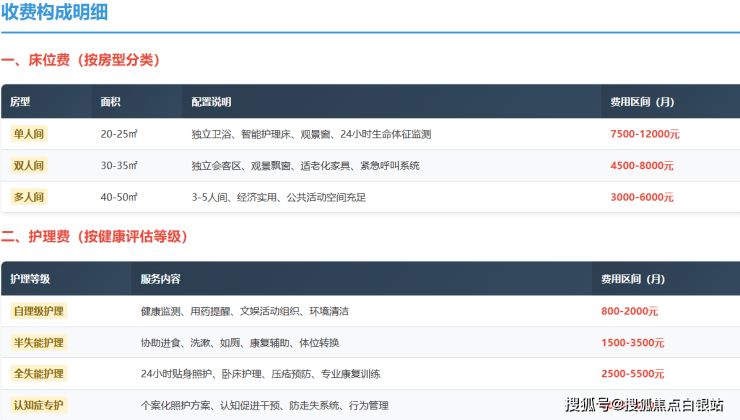Image resolution: width=740 pixels, height=420 pixels.
Task: Select the 自理级护理 care level badge
Action: coord(39,312)
